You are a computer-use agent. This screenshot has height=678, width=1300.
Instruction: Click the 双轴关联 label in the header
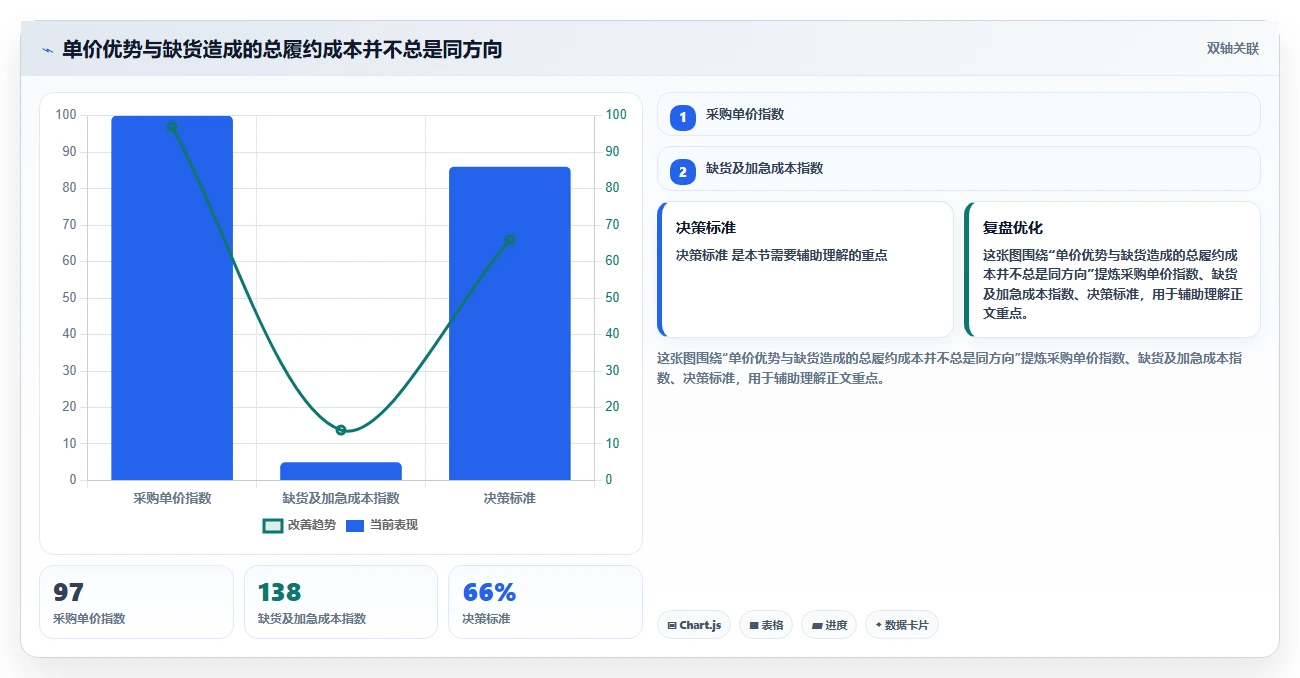click(1233, 48)
